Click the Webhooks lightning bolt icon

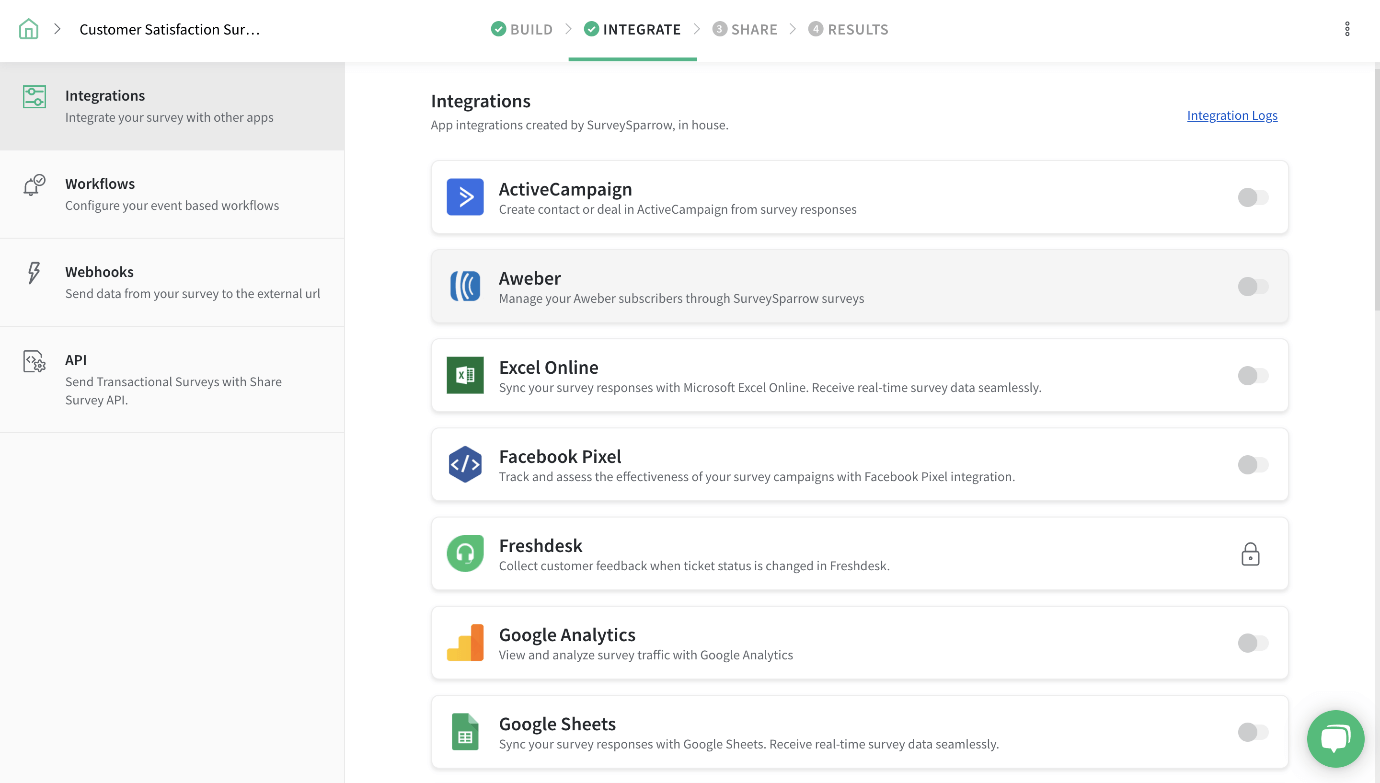point(34,273)
